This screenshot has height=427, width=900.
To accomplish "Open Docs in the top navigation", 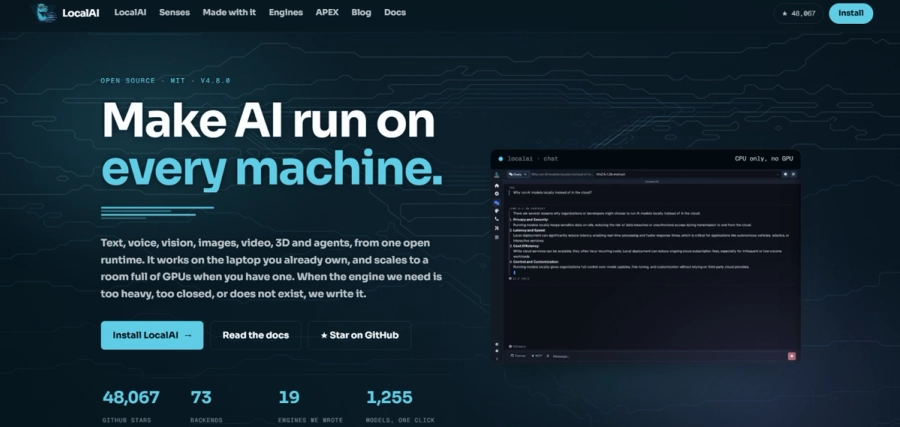I will pos(395,12).
